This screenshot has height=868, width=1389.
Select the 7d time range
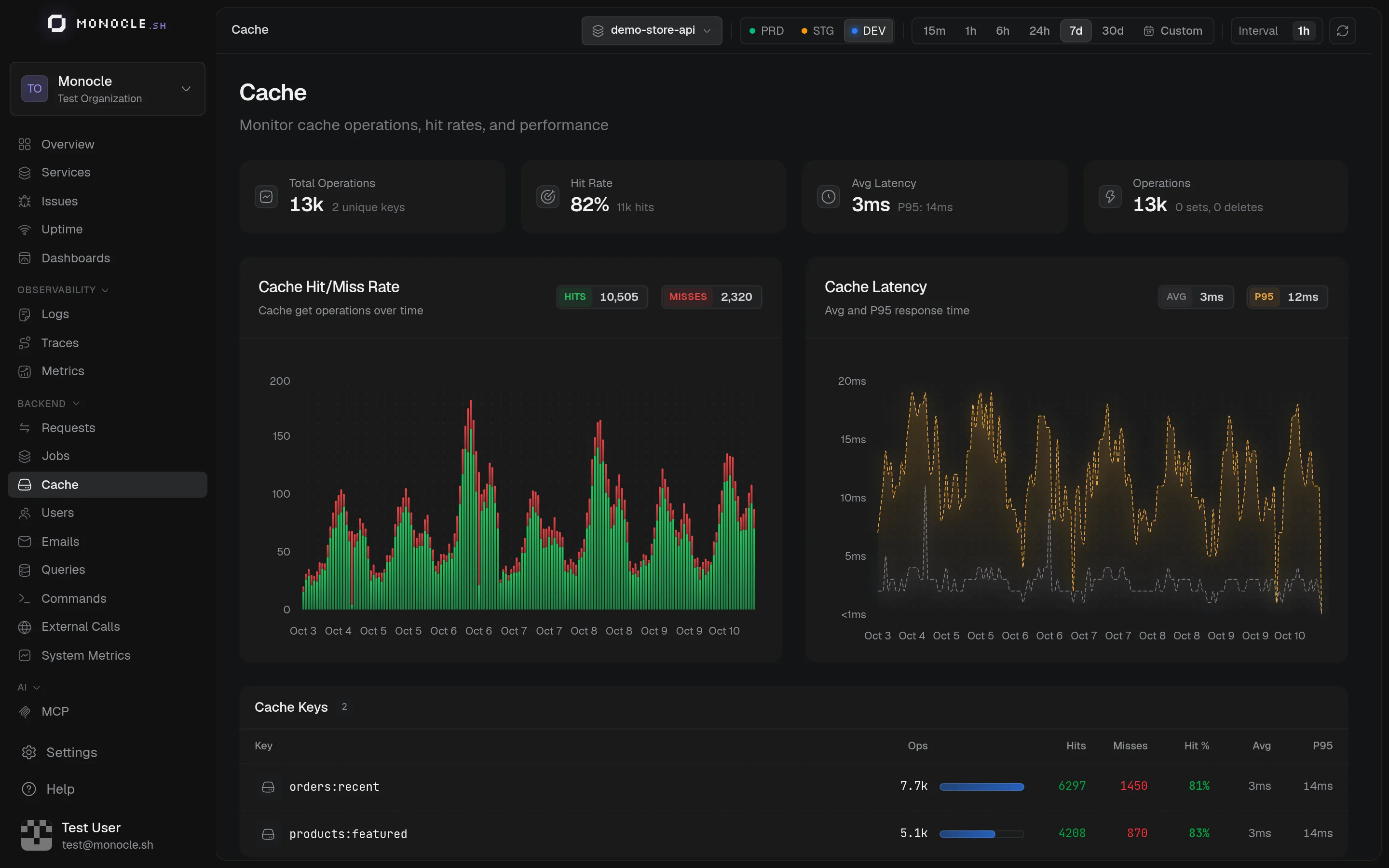point(1076,30)
